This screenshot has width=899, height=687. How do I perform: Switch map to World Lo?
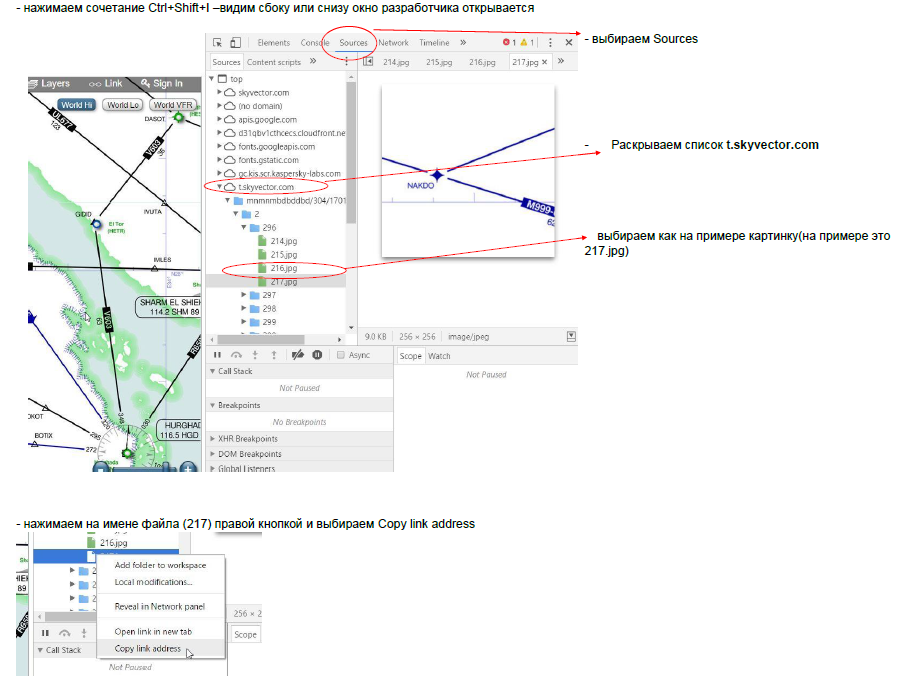(x=123, y=105)
